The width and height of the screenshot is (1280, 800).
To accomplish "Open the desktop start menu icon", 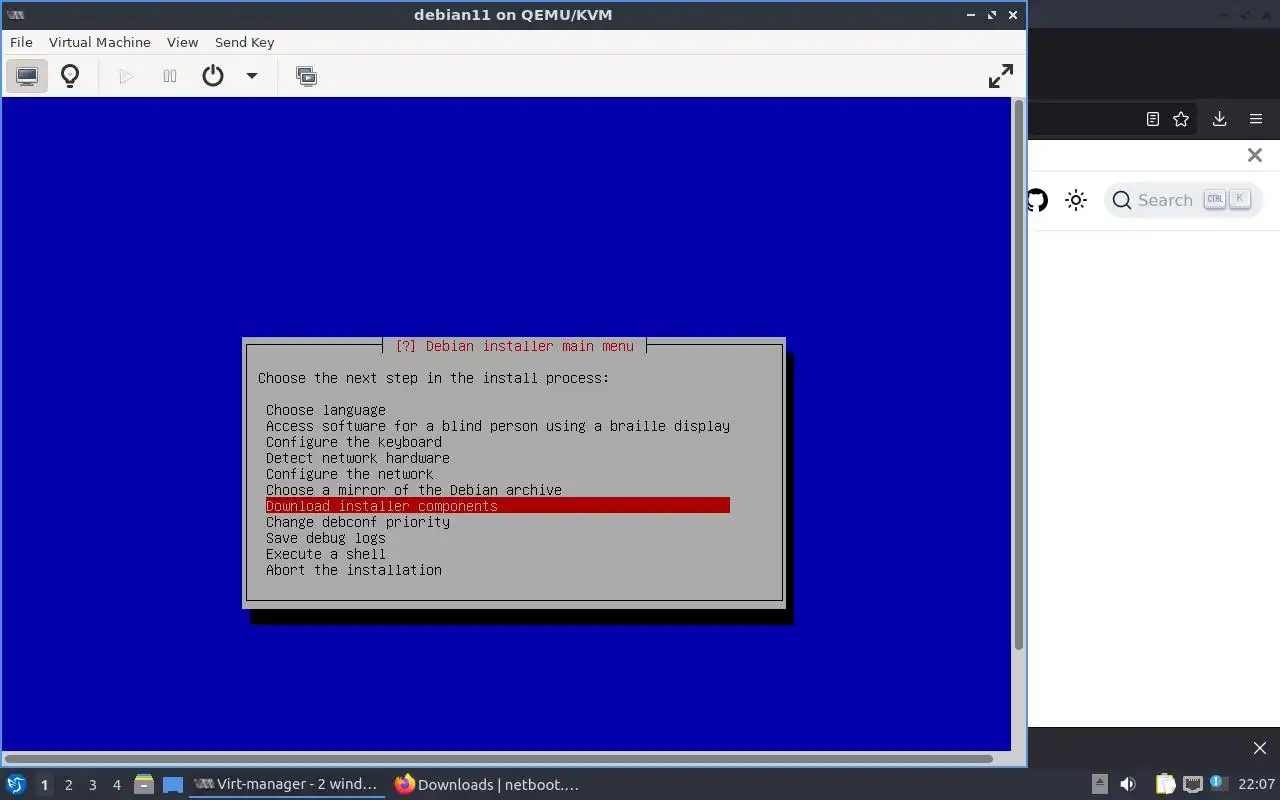I will pyautogui.click(x=15, y=784).
